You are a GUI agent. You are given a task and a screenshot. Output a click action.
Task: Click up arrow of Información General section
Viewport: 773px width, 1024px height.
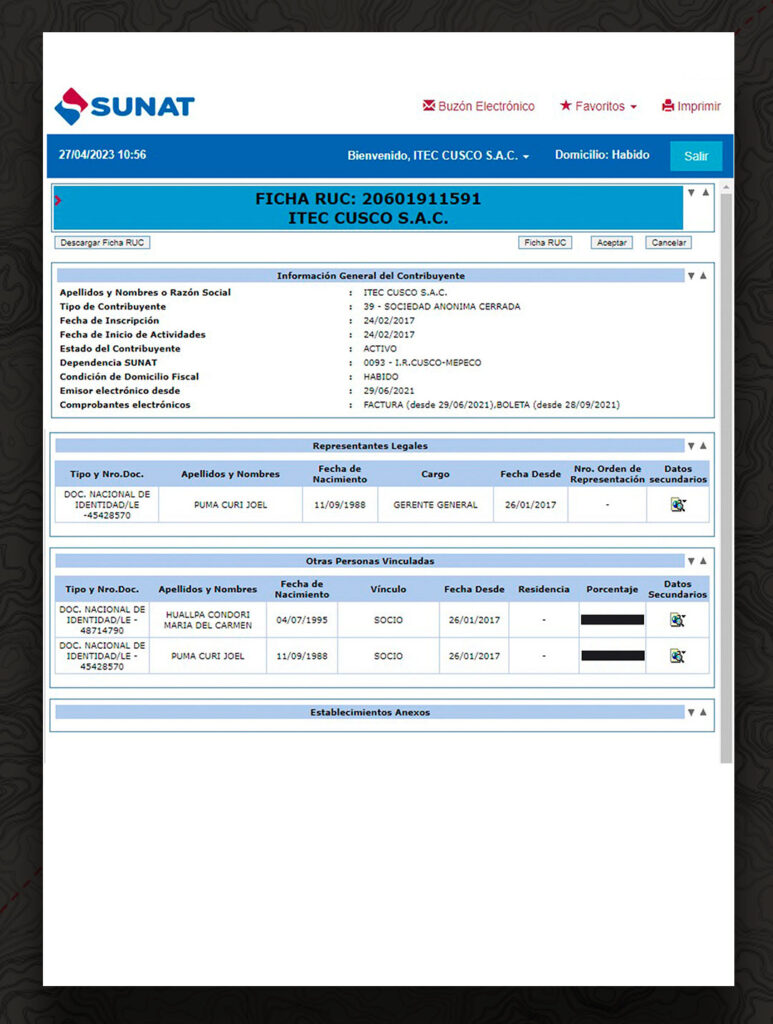[703, 276]
